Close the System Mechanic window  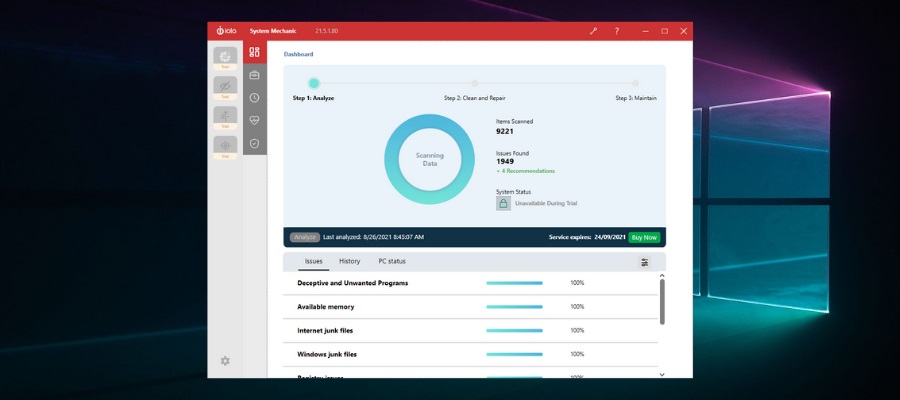point(684,31)
